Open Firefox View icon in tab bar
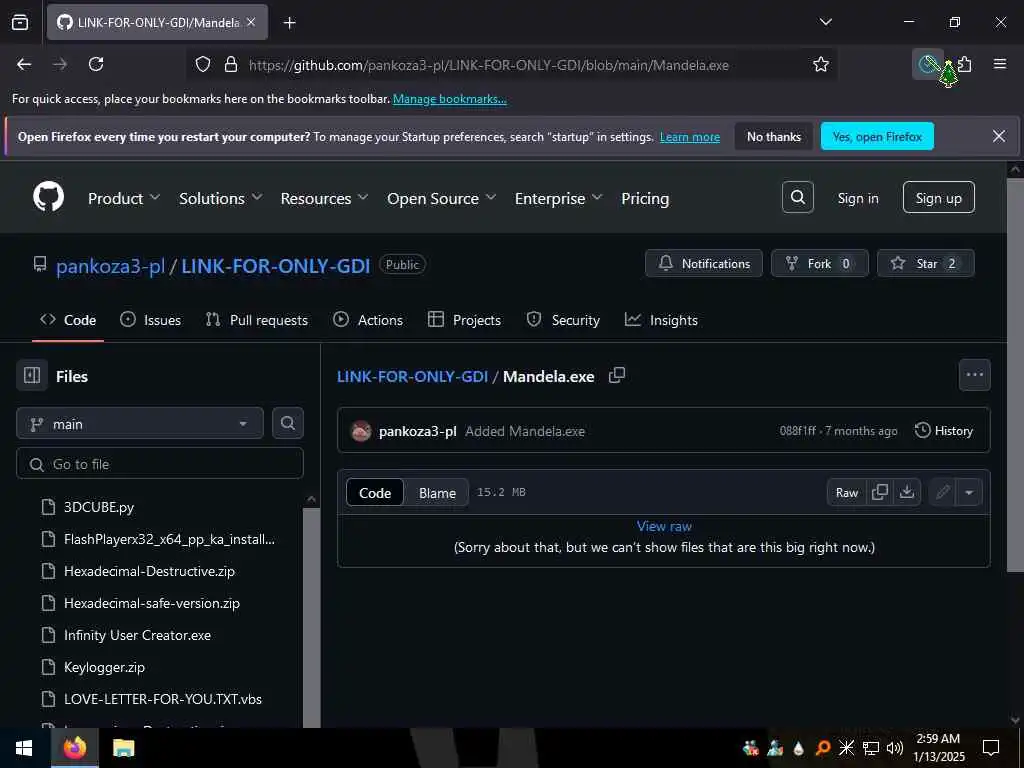 20,22
